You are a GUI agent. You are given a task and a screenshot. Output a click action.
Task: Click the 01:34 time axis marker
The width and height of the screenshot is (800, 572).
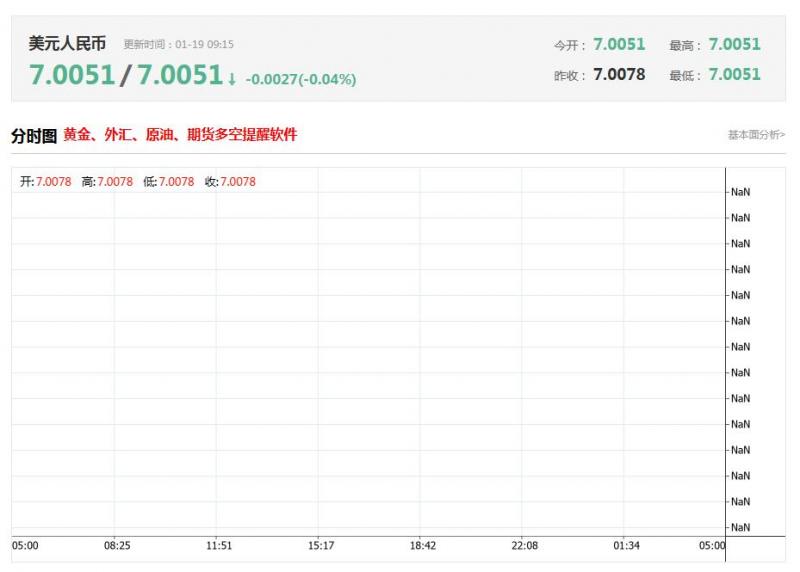tap(627, 546)
